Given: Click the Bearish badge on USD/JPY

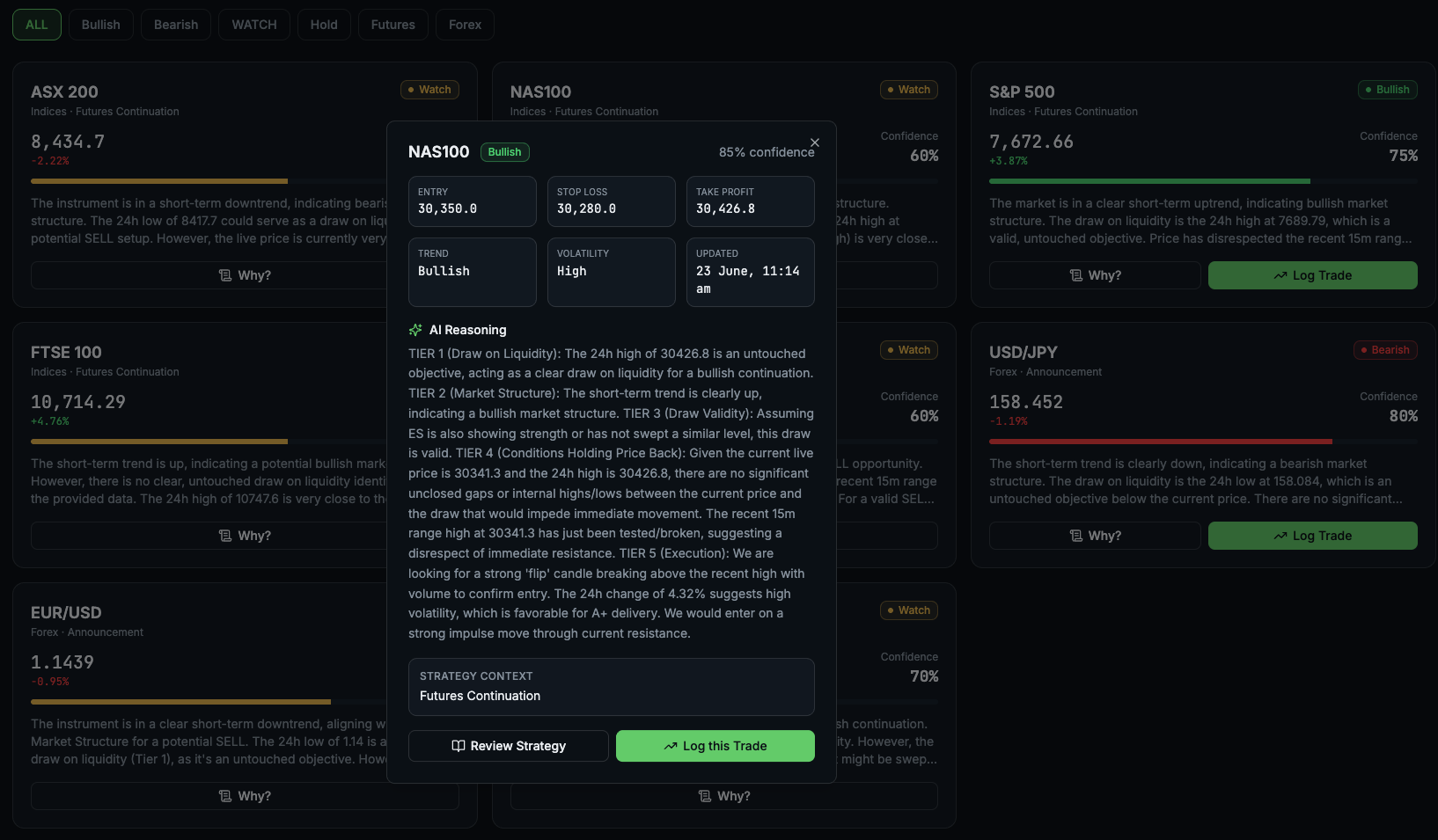Looking at the screenshot, I should coord(1385,350).
